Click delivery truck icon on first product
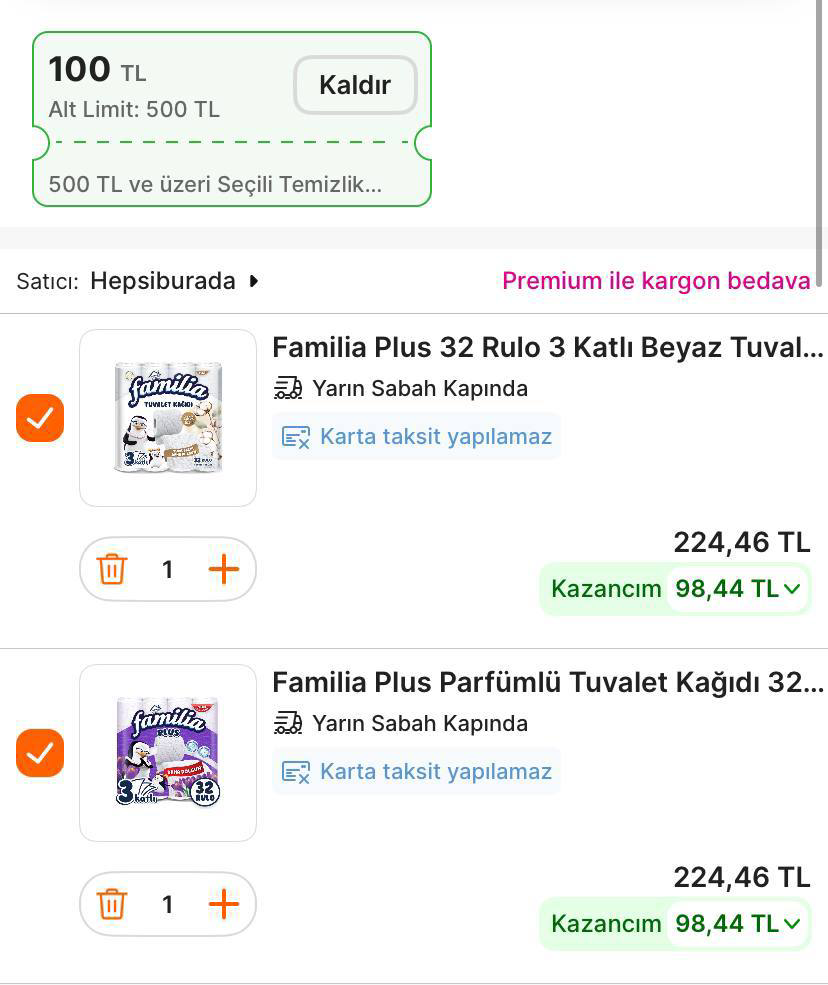This screenshot has height=985, width=828. [x=288, y=388]
